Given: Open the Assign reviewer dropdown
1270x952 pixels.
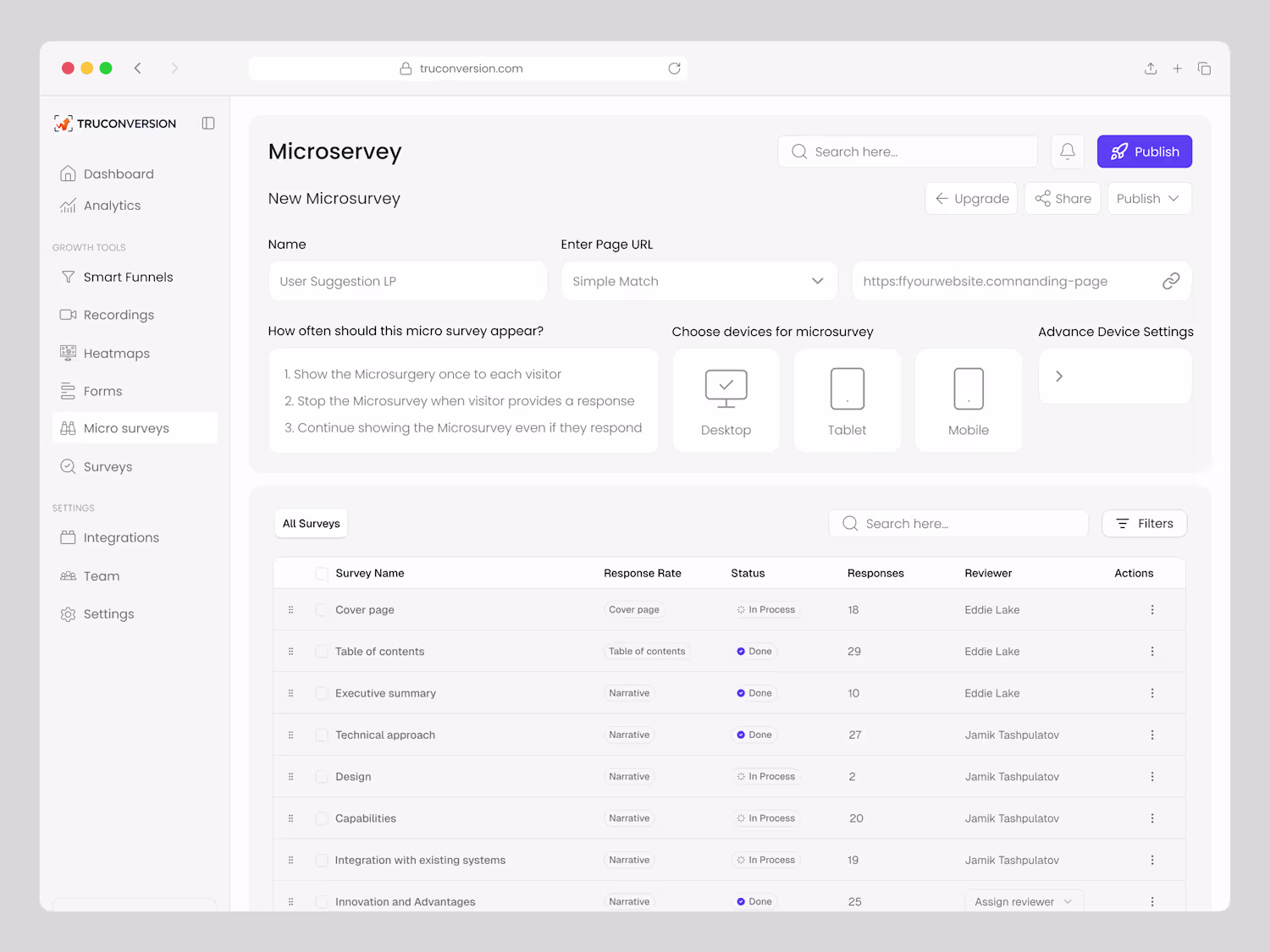Looking at the screenshot, I should [x=1024, y=901].
